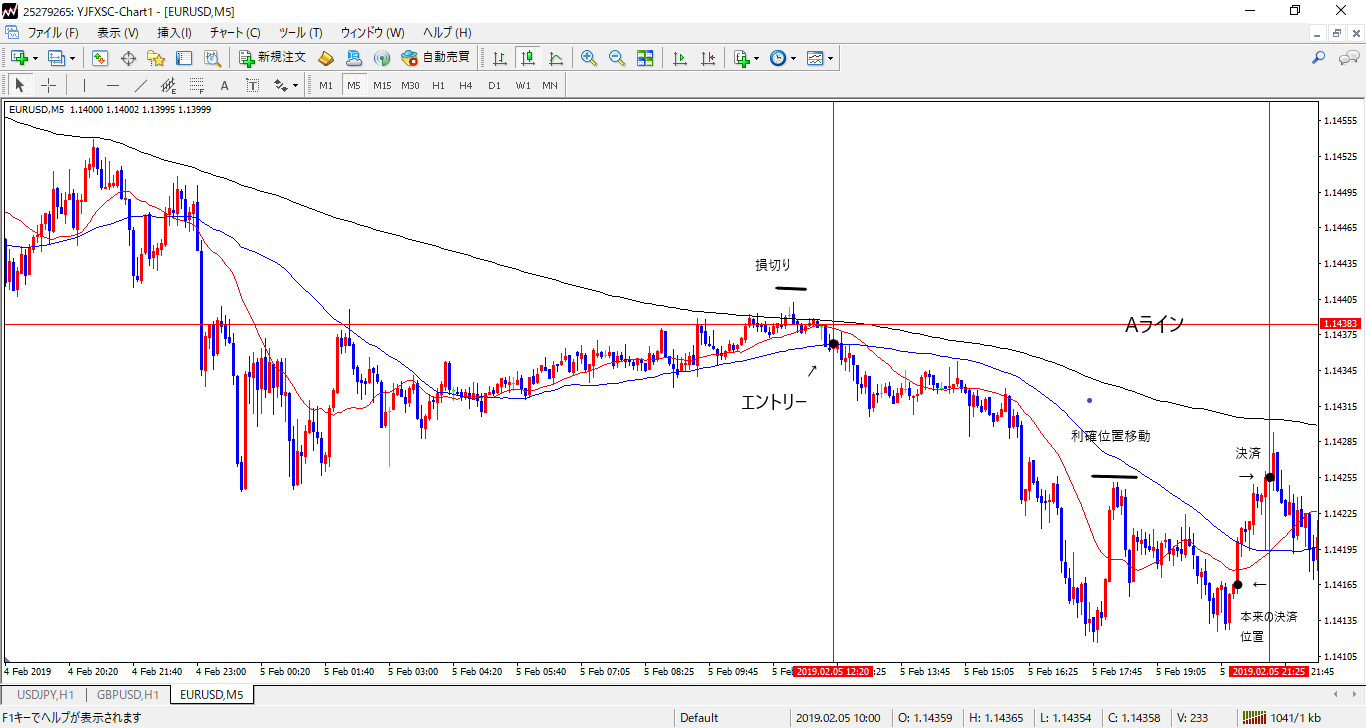Select the cursor arrow tool
Image resolution: width=1366 pixels, height=728 pixels.
[x=20, y=85]
